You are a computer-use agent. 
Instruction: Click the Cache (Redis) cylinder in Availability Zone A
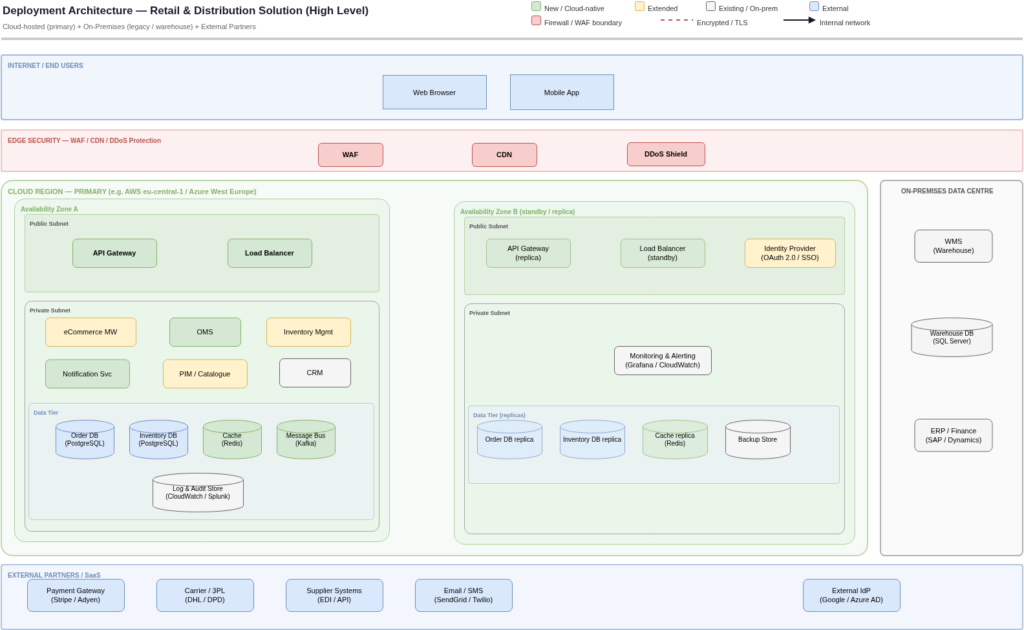pyautogui.click(x=231, y=438)
